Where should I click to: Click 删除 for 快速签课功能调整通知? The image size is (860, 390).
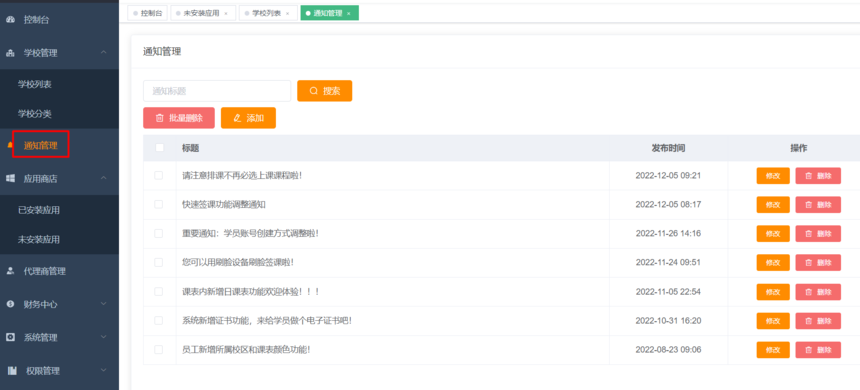(818, 205)
